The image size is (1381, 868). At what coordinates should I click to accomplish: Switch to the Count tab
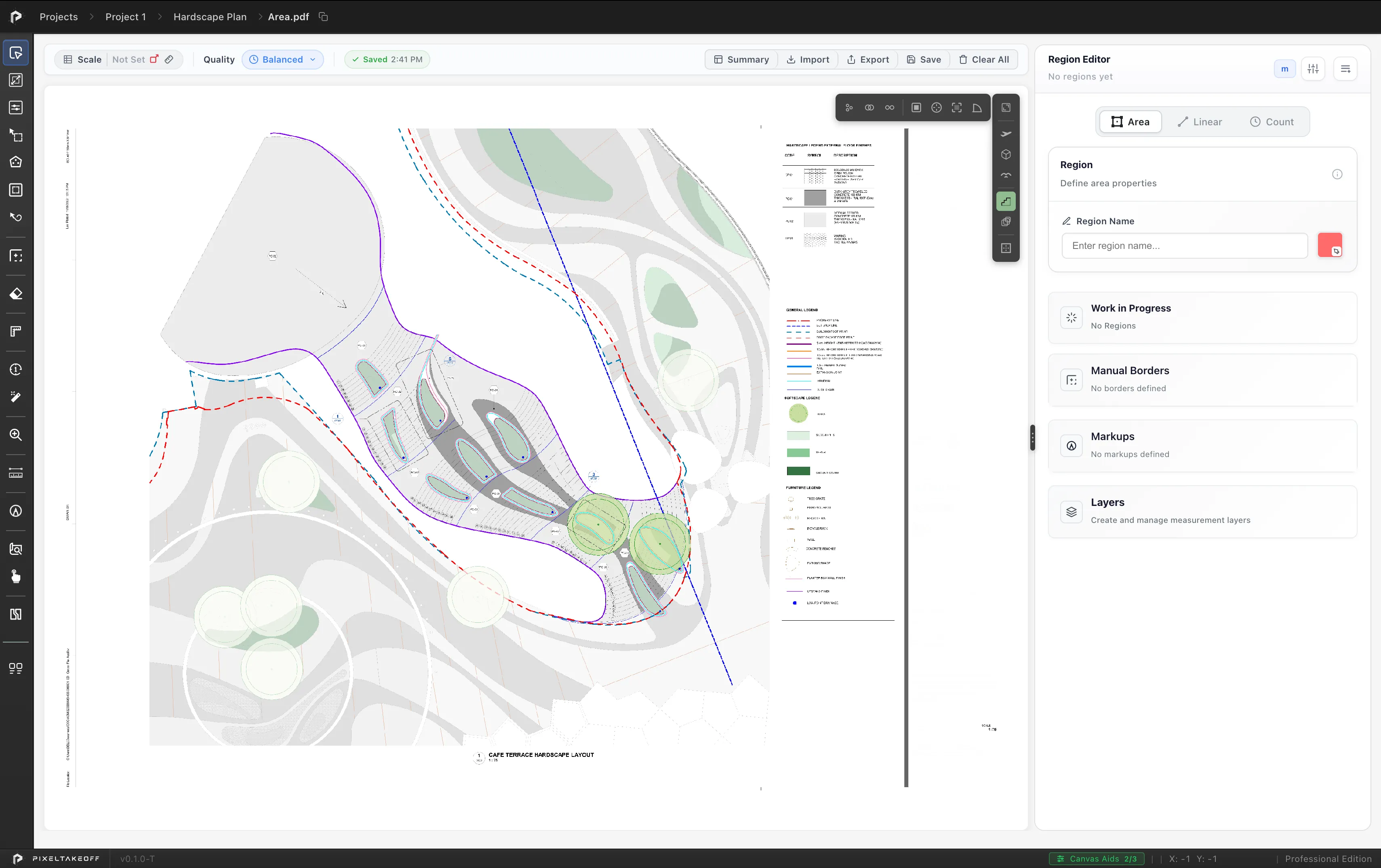tap(1272, 122)
